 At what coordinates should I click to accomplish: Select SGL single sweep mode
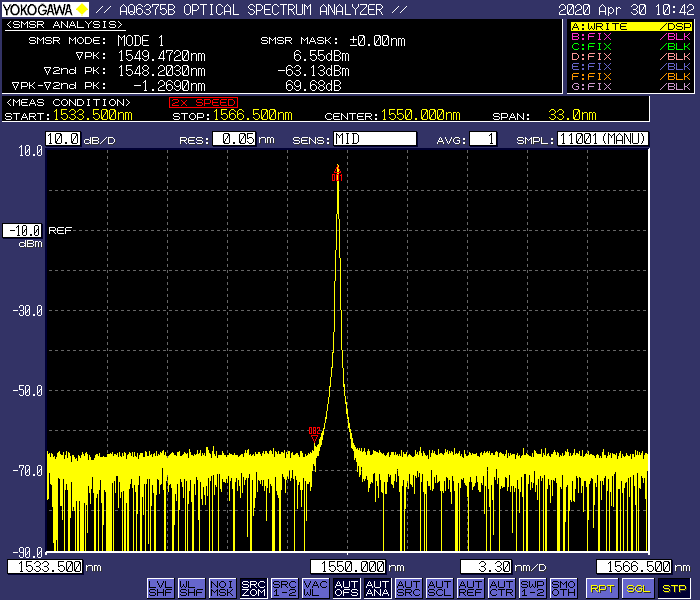pyautogui.click(x=637, y=588)
